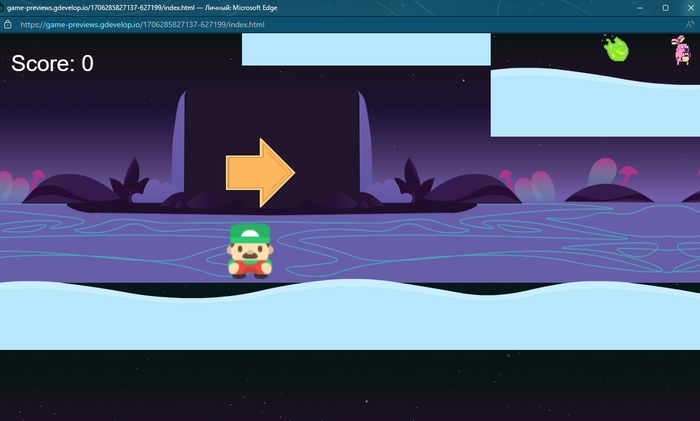Click the Score: 0 counter
This screenshot has width=700, height=421.
[52, 63]
